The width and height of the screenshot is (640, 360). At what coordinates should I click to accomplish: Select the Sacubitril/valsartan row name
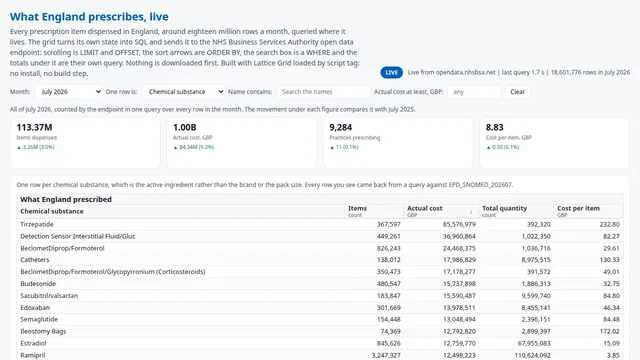pyautogui.click(x=49, y=296)
